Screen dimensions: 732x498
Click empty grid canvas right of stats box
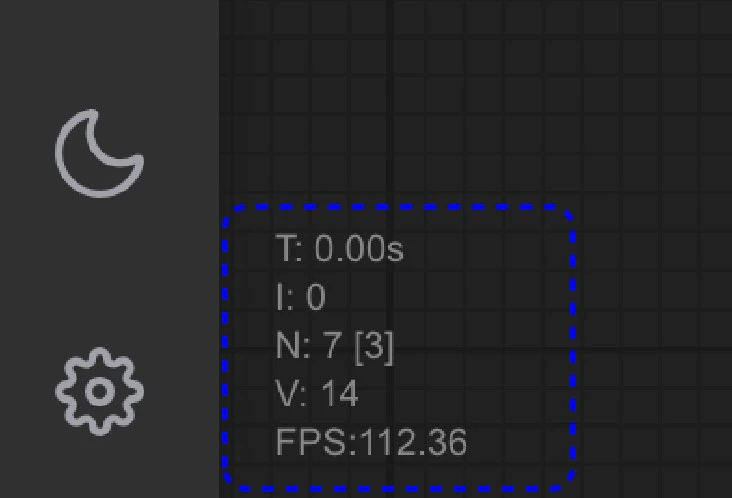click(654, 348)
